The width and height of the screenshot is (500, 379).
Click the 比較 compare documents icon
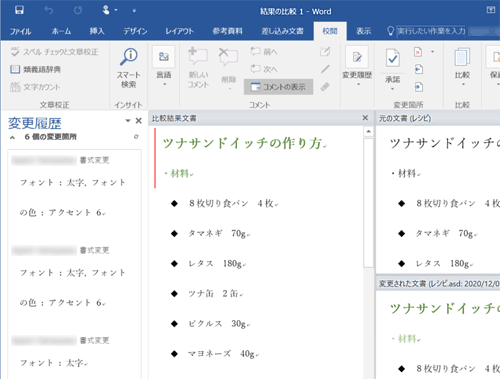462,58
